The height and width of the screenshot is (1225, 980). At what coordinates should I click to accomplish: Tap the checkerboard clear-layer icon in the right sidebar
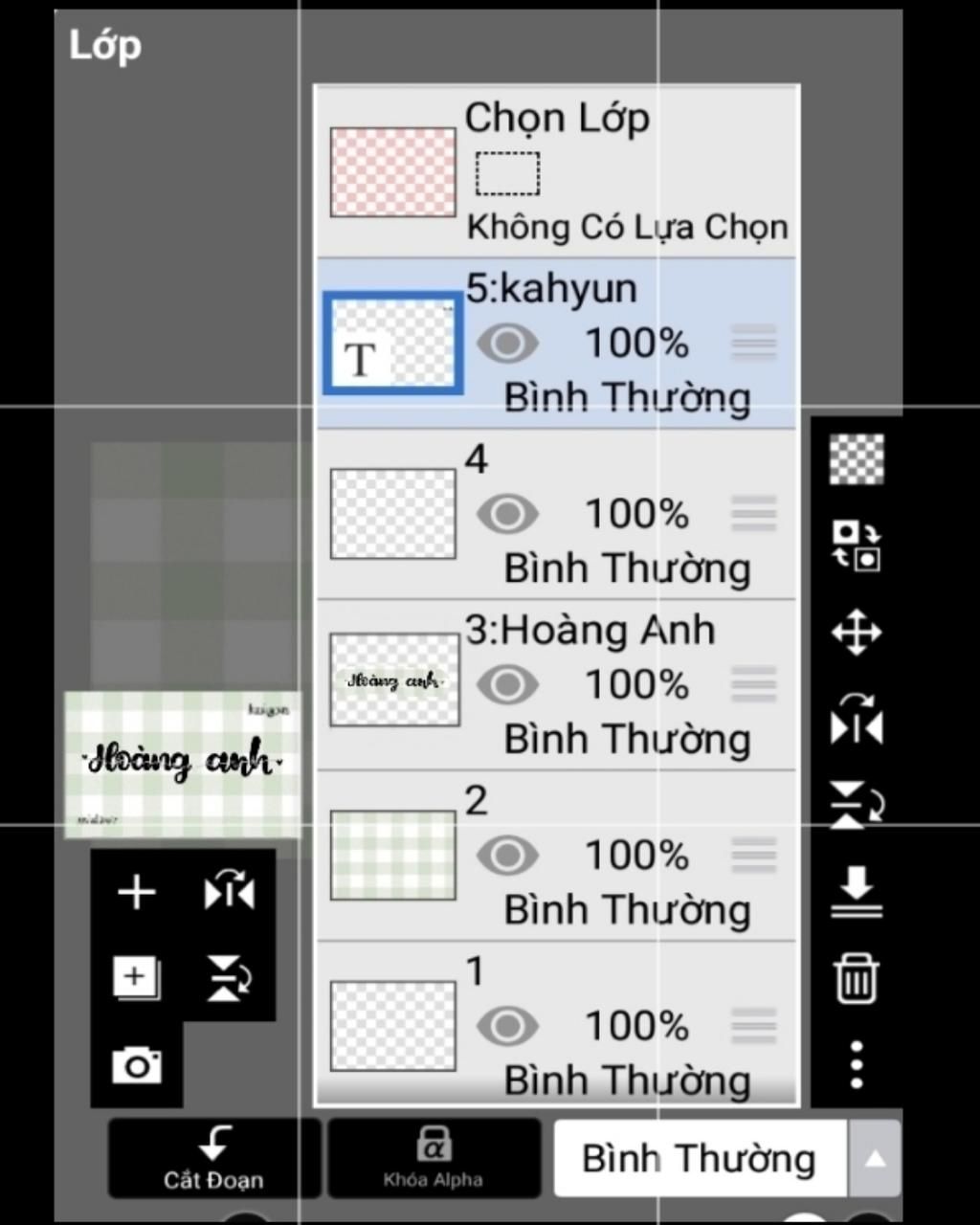(x=856, y=458)
